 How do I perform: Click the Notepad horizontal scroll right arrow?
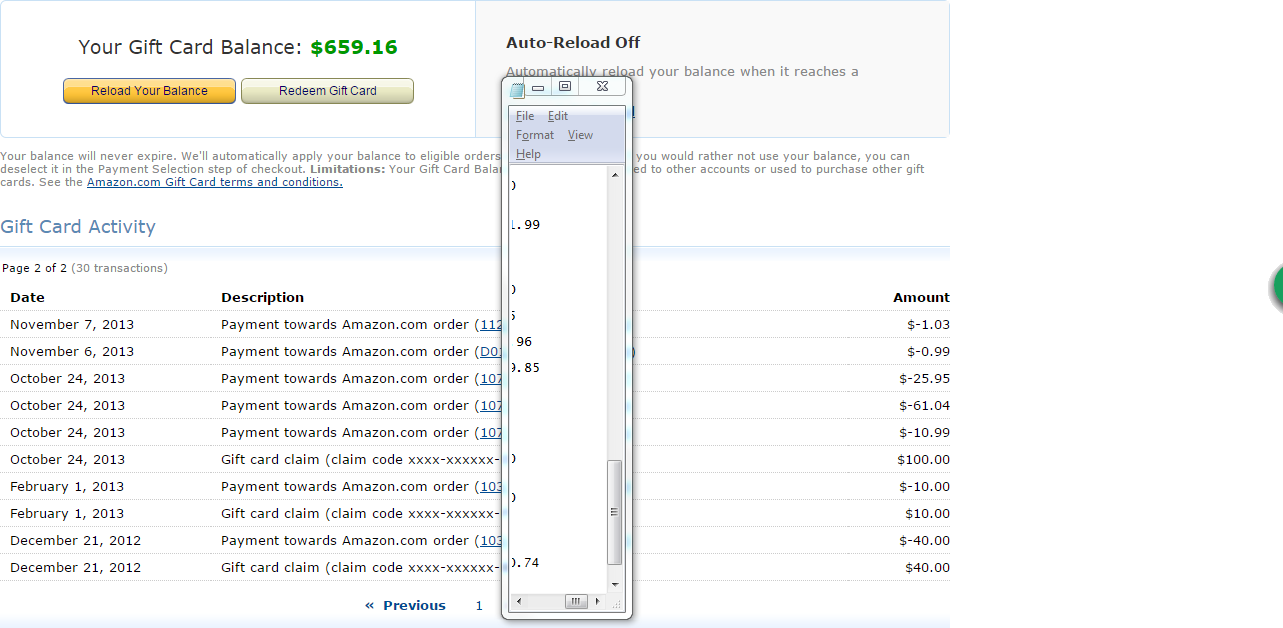pos(599,602)
